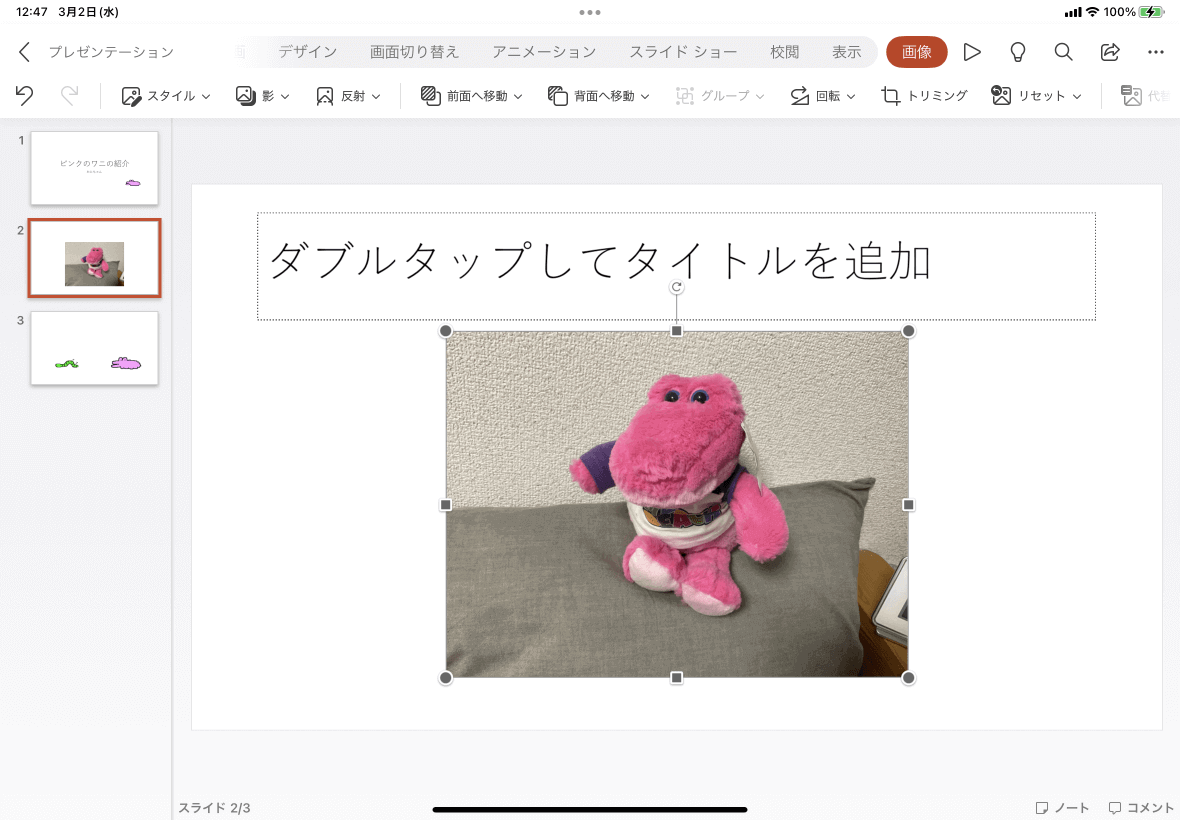
Task: Start the slideshow with the play icon
Action: click(972, 52)
